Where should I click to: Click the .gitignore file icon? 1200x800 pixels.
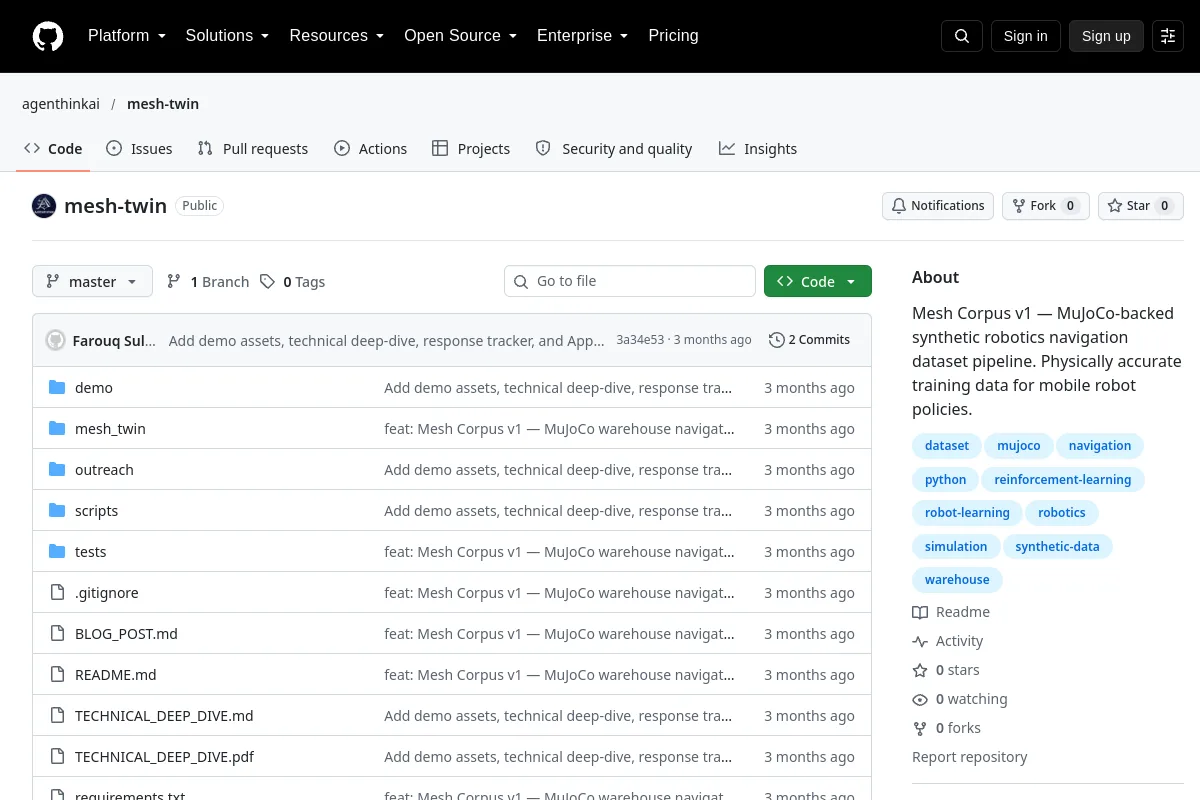pyautogui.click(x=57, y=593)
